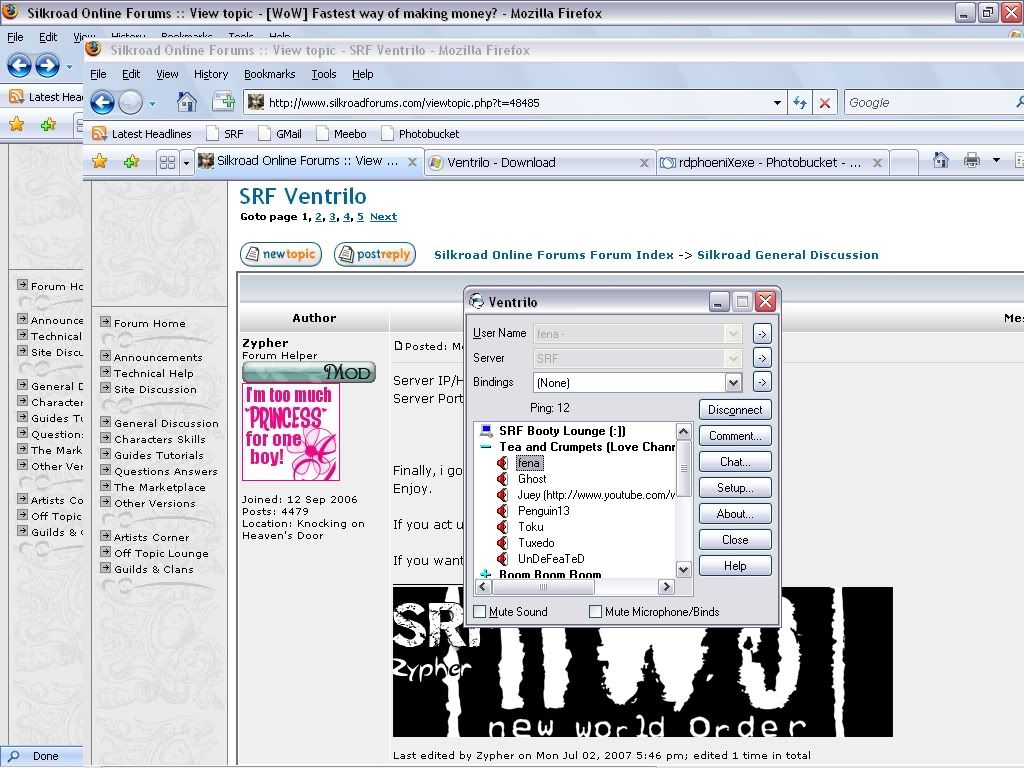The height and width of the screenshot is (768, 1024).
Task: Click the Disconnect button in Ventrilo
Action: [735, 410]
